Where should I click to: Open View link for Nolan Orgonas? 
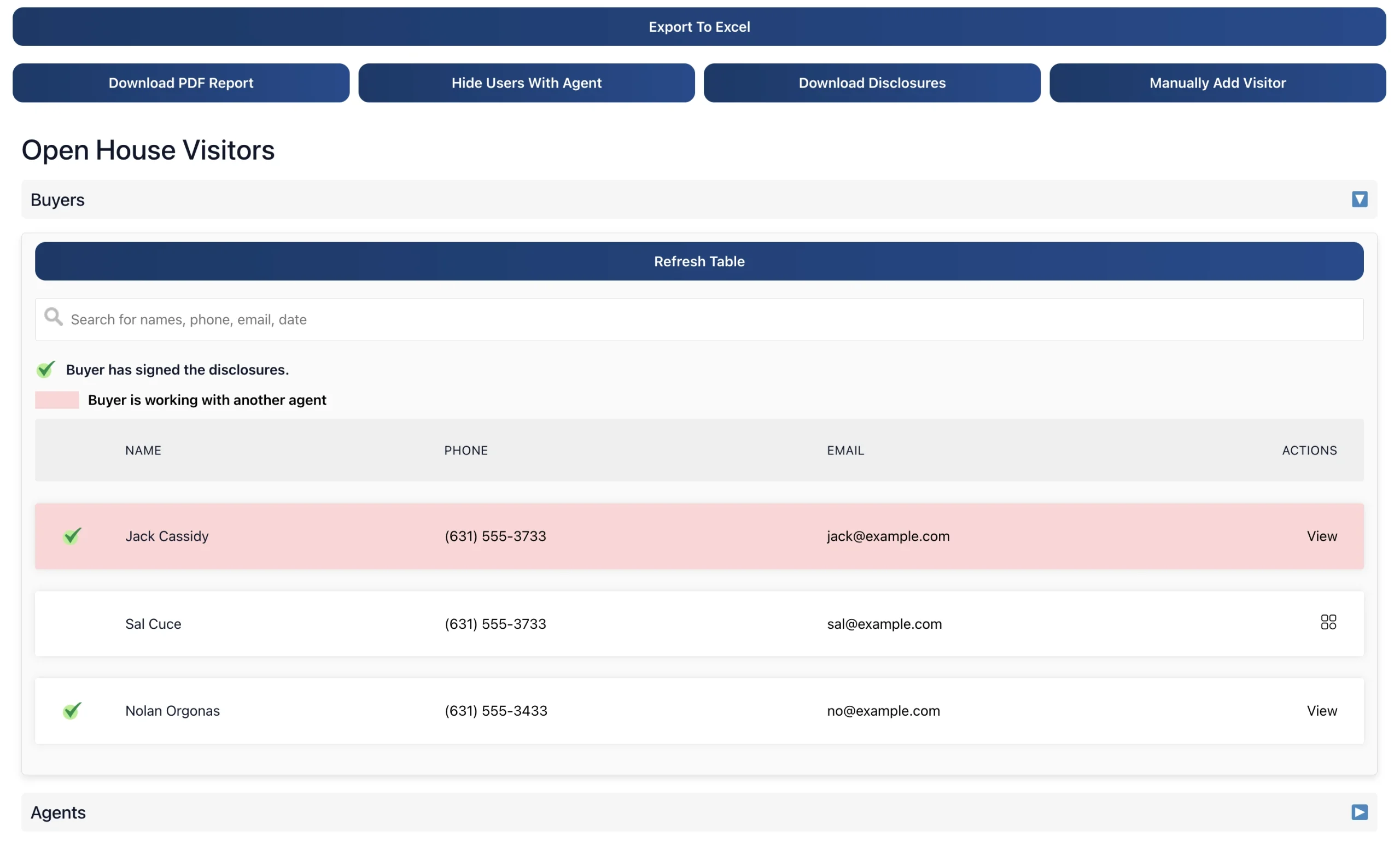1321,710
